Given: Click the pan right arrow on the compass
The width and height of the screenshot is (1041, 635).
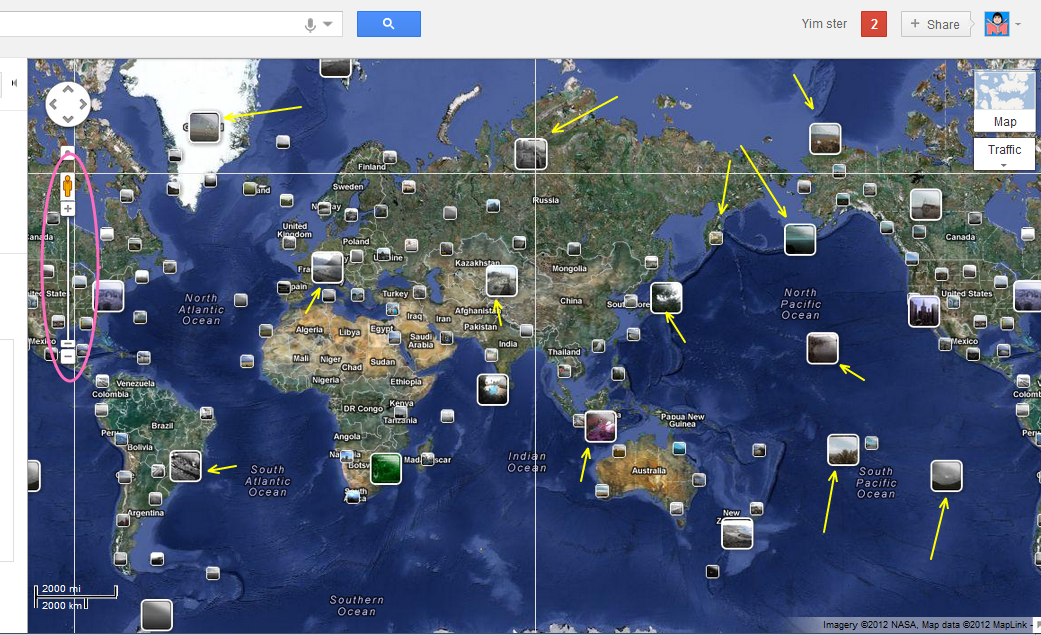Looking at the screenshot, I should coord(84,104).
